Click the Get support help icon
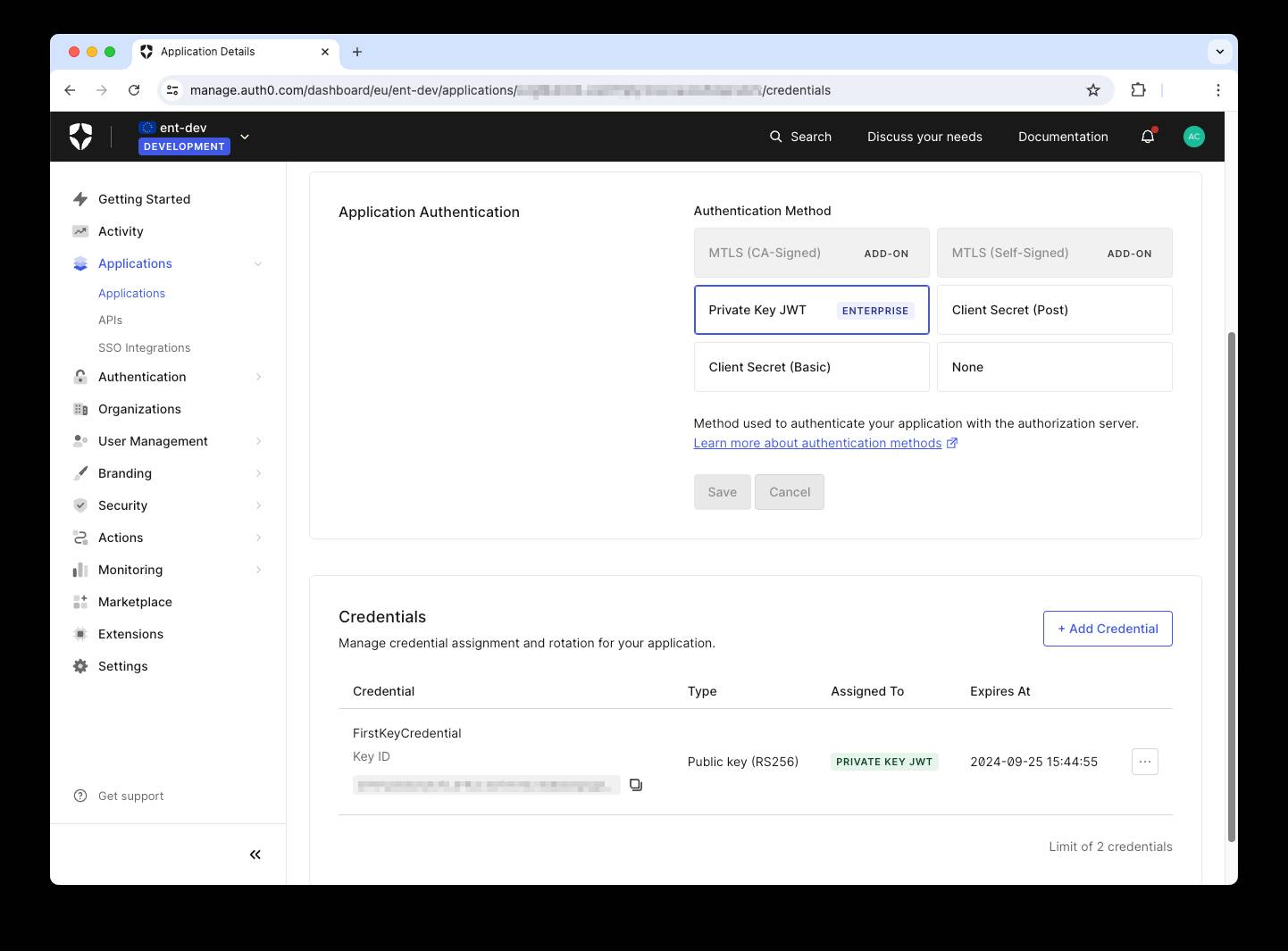Viewport: 1288px width, 951px height. coord(80,796)
